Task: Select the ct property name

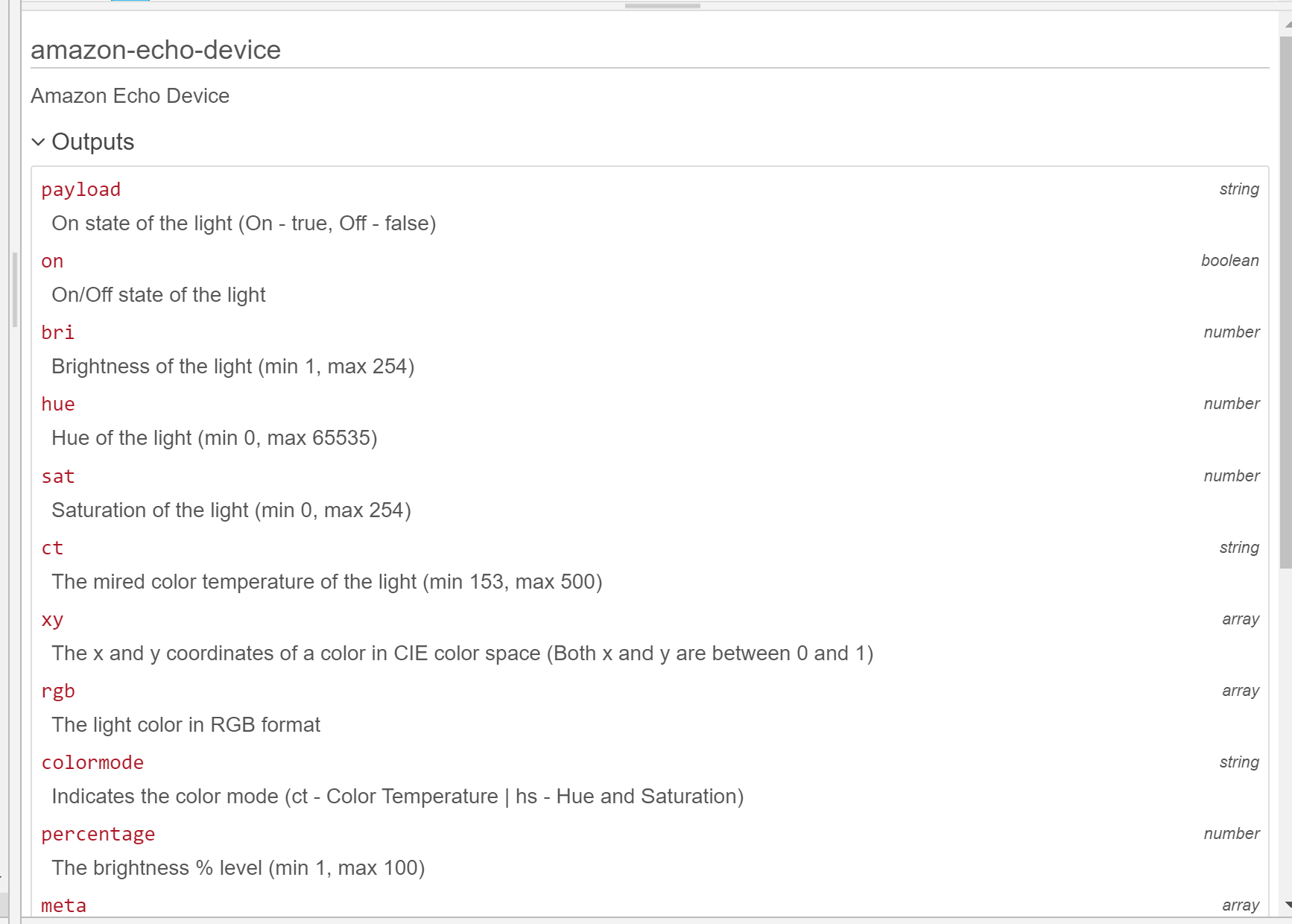Action: click(x=52, y=548)
